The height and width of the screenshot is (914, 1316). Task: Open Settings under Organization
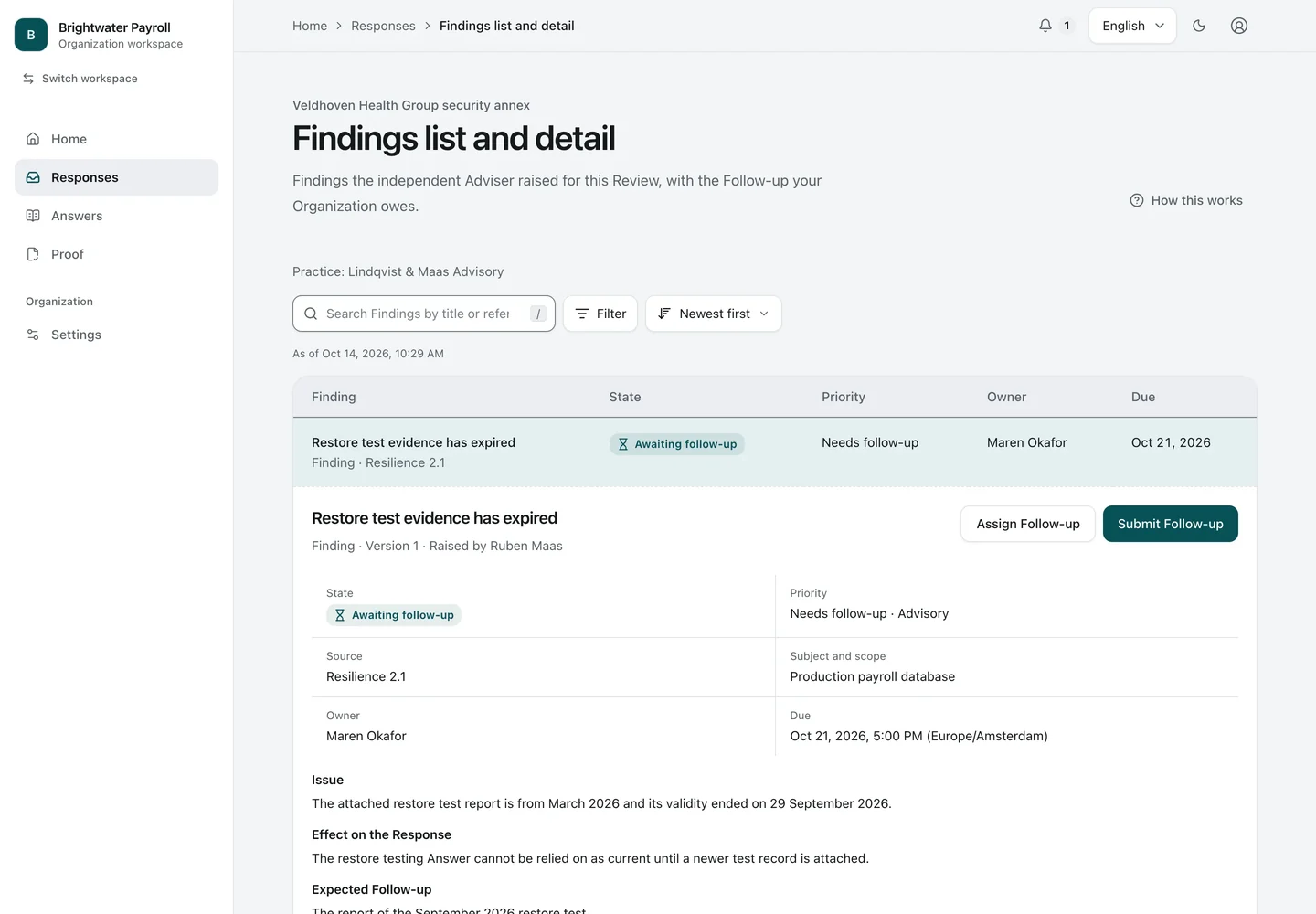click(x=116, y=335)
